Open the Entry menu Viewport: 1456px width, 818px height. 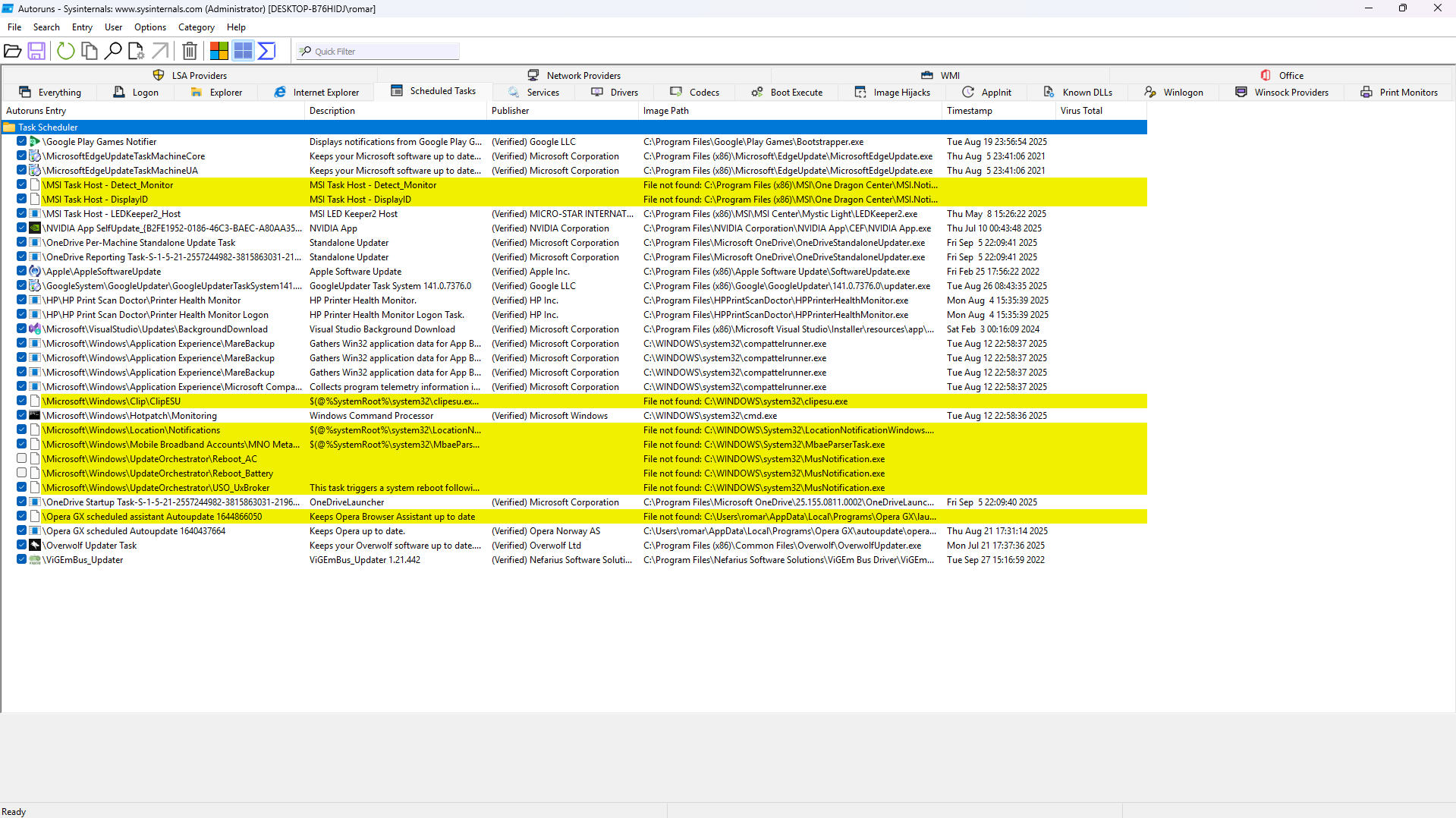pos(82,27)
